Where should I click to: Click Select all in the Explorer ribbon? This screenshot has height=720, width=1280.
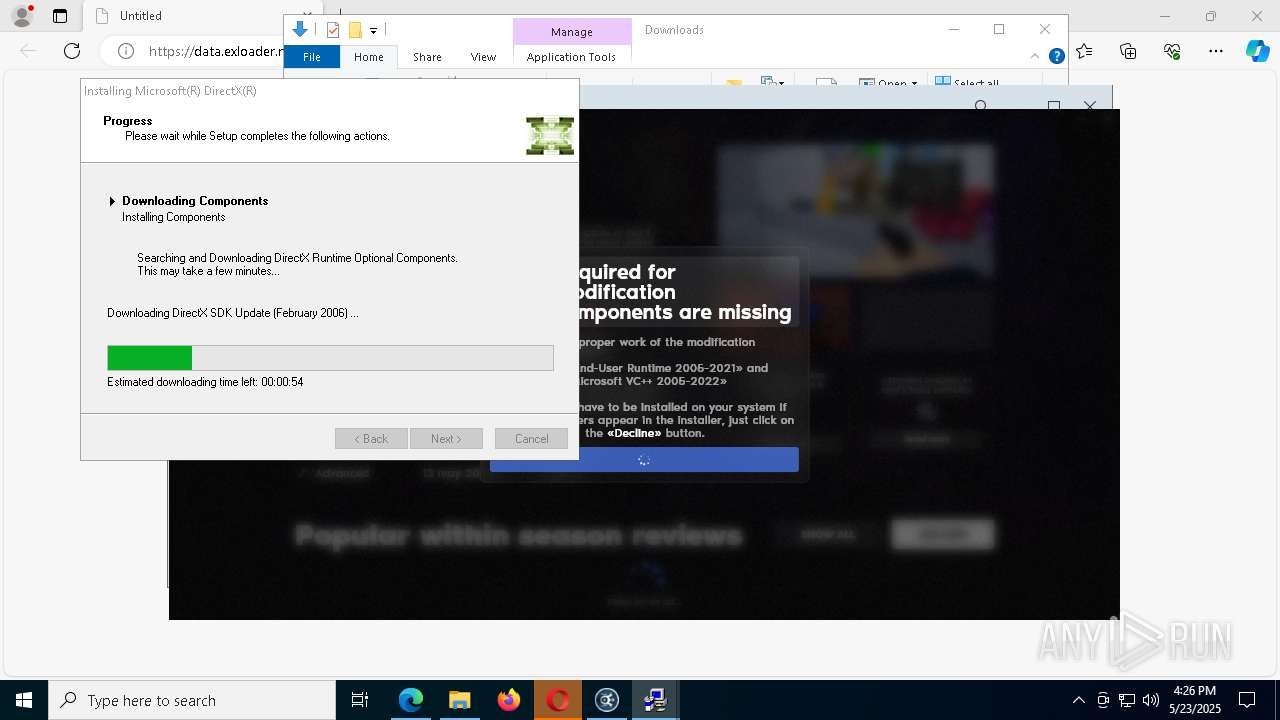[x=967, y=83]
